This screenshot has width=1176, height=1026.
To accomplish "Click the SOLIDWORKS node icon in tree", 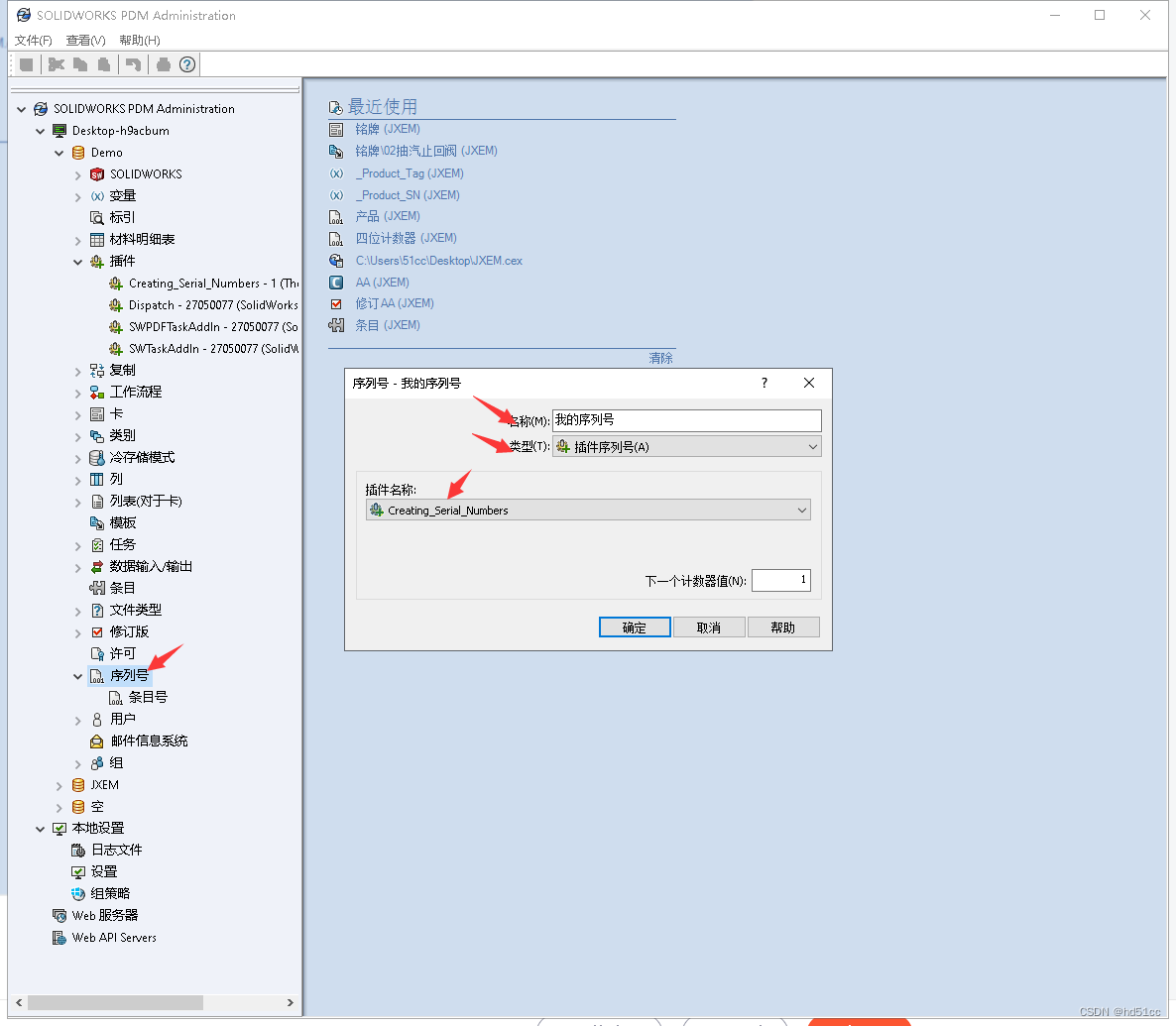I will tap(97, 174).
